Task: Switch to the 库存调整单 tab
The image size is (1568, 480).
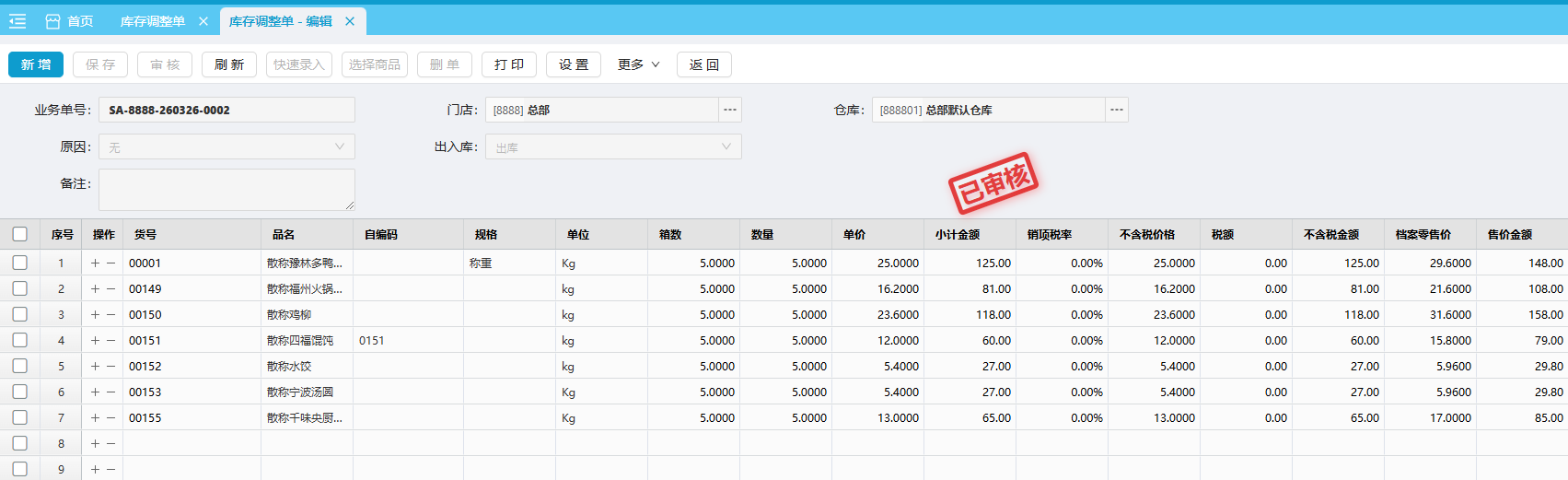Action: [153, 21]
